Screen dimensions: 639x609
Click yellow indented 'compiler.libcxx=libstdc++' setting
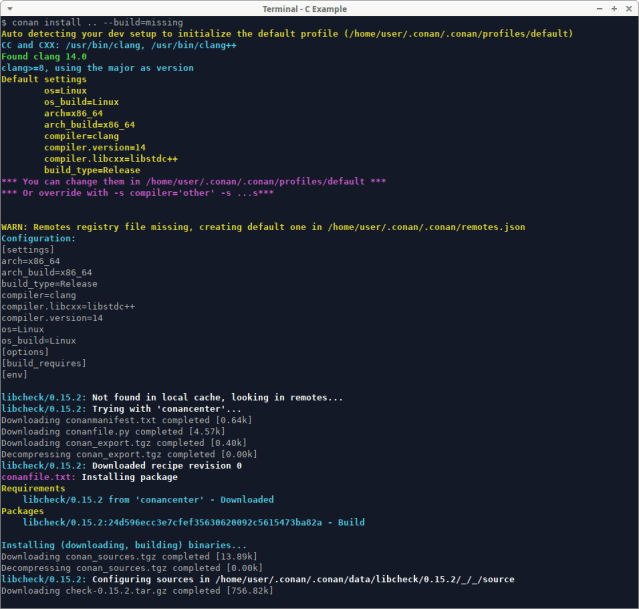[x=111, y=159]
